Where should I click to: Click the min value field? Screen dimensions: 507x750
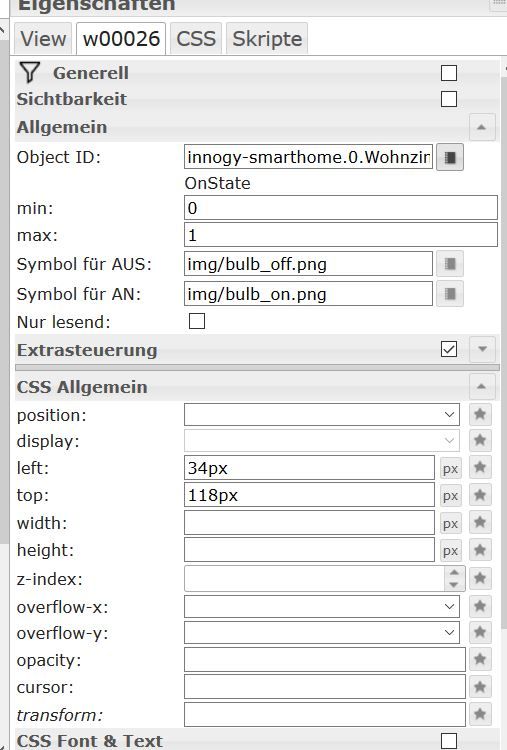pyautogui.click(x=341, y=208)
